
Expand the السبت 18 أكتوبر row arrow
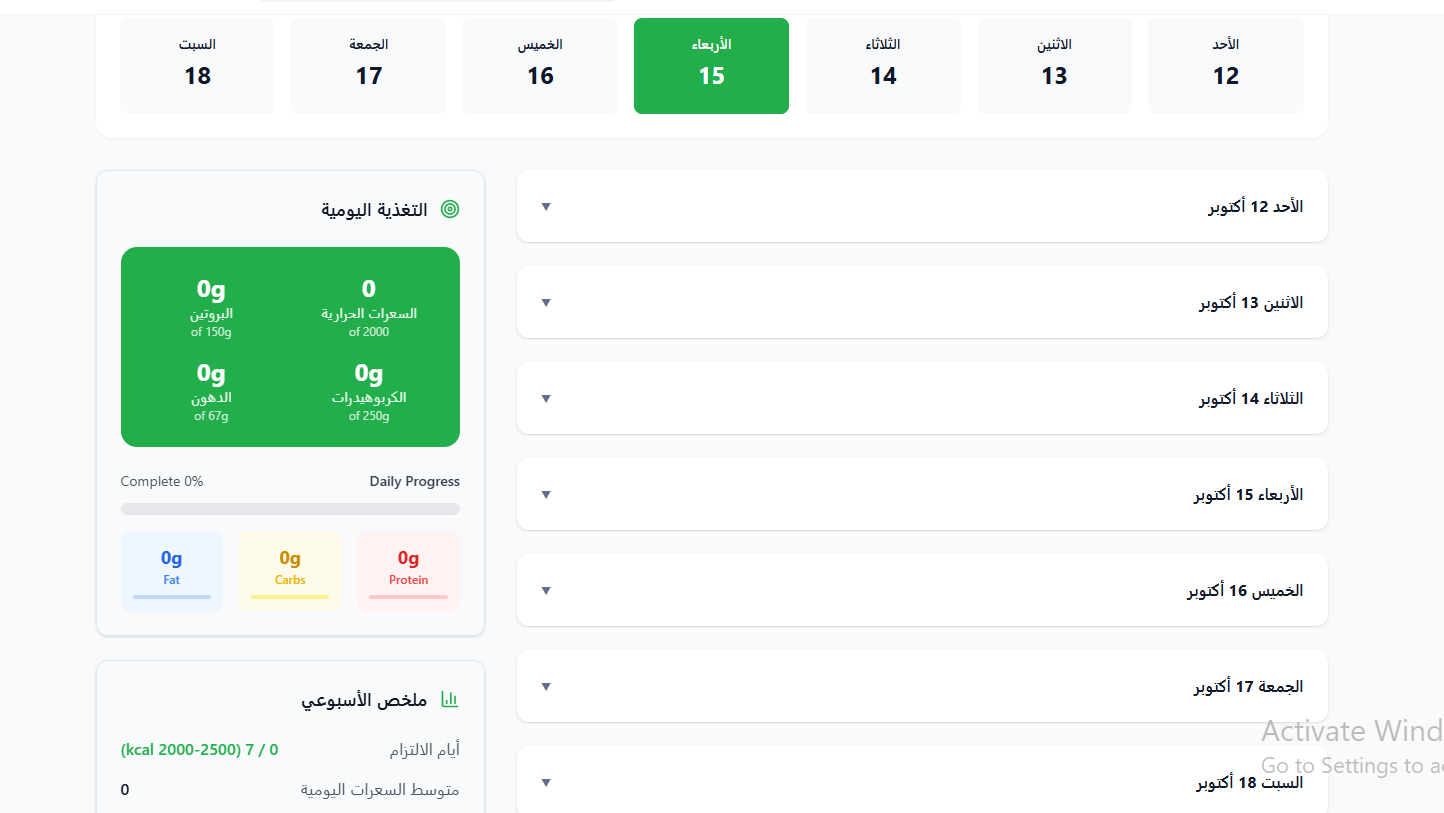click(x=546, y=783)
